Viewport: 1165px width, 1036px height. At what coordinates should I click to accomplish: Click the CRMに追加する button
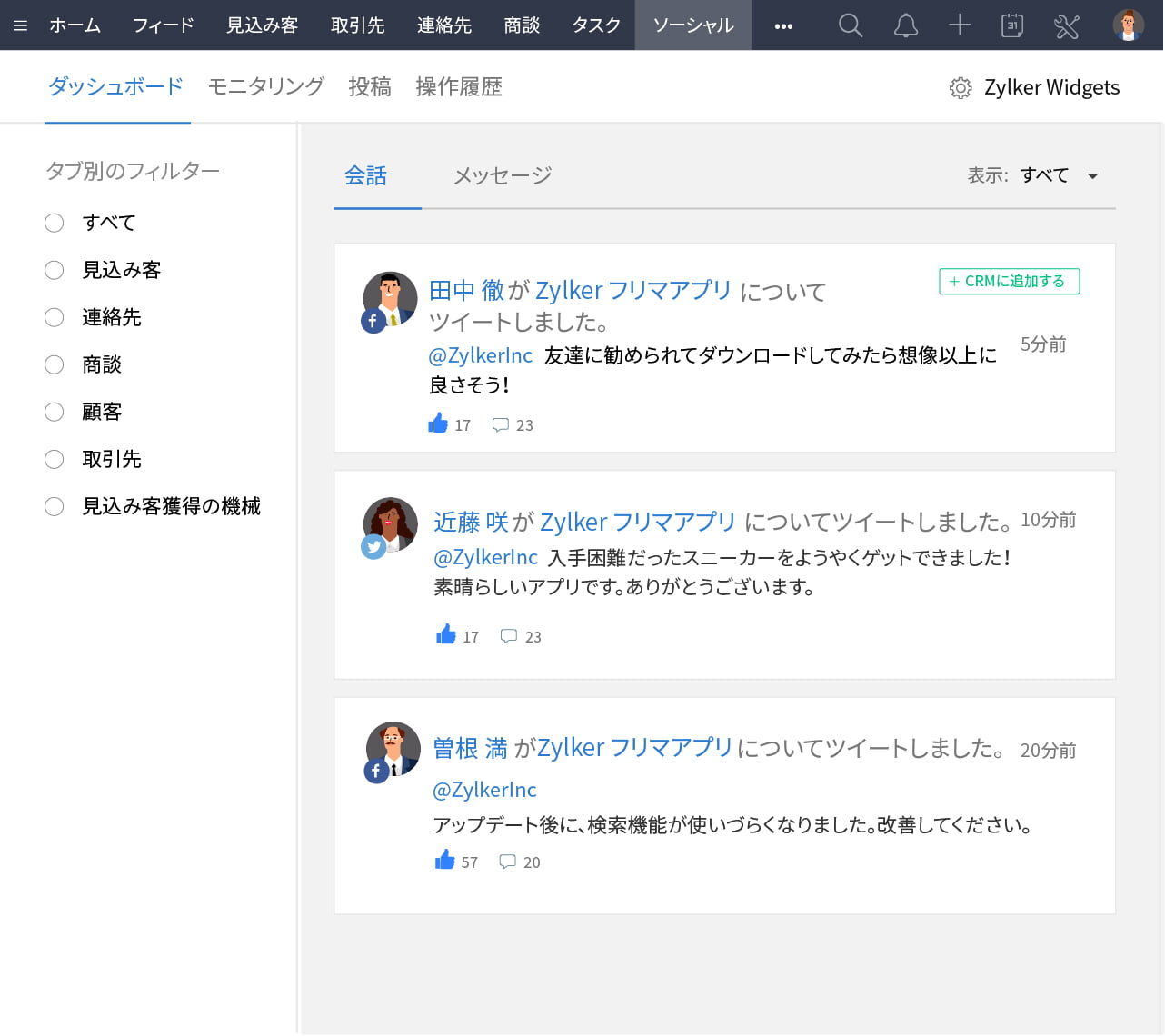point(1010,282)
